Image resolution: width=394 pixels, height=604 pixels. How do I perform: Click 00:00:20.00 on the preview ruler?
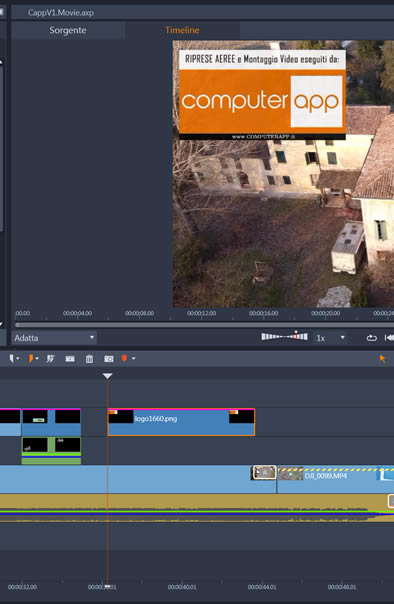coord(325,313)
